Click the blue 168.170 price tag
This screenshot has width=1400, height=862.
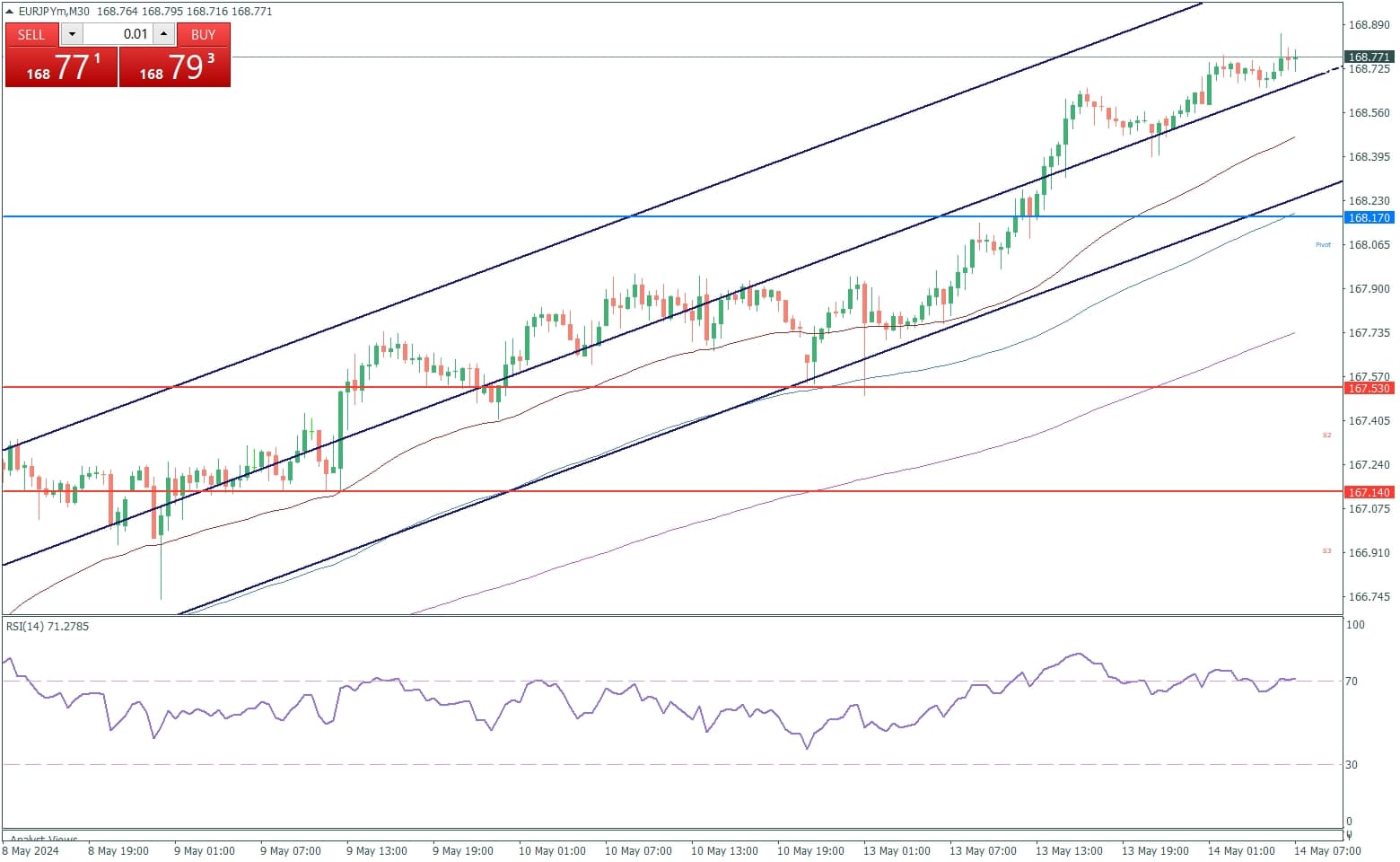point(1369,217)
